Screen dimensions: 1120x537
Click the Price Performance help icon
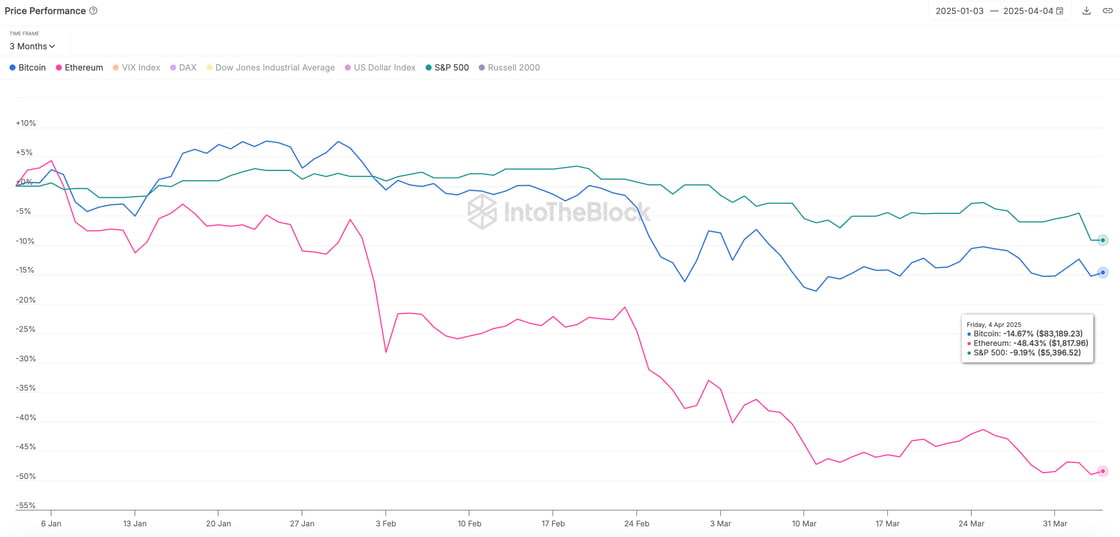pos(94,11)
